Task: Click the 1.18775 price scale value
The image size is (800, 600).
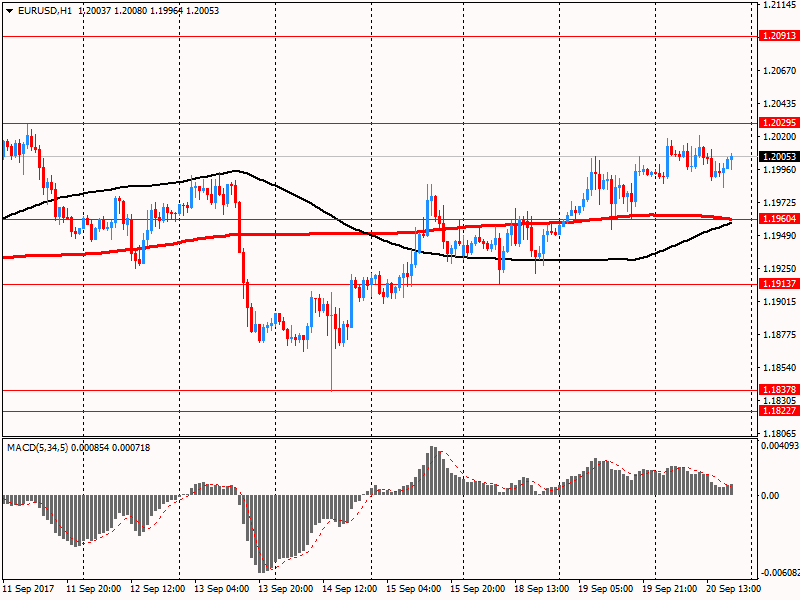Action: click(x=780, y=335)
